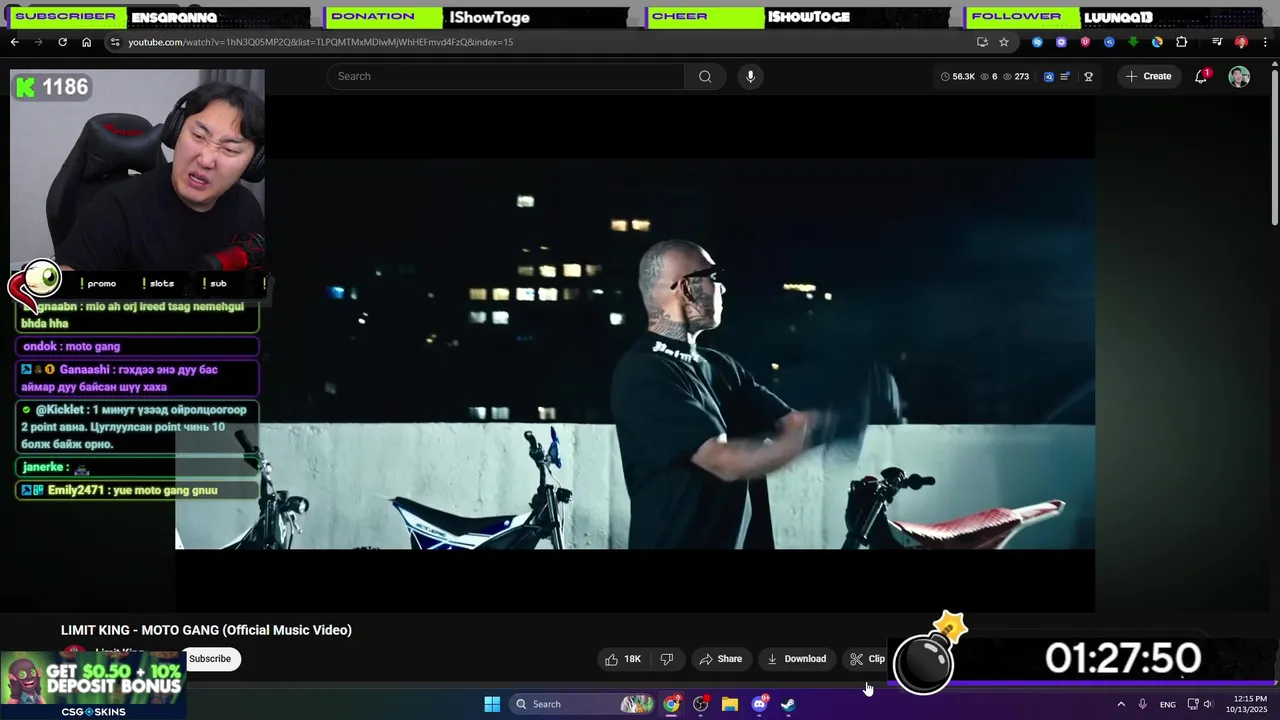The width and height of the screenshot is (1280, 720).
Task: Click the 56.3K channel stats counter
Action: pyautogui.click(x=958, y=76)
